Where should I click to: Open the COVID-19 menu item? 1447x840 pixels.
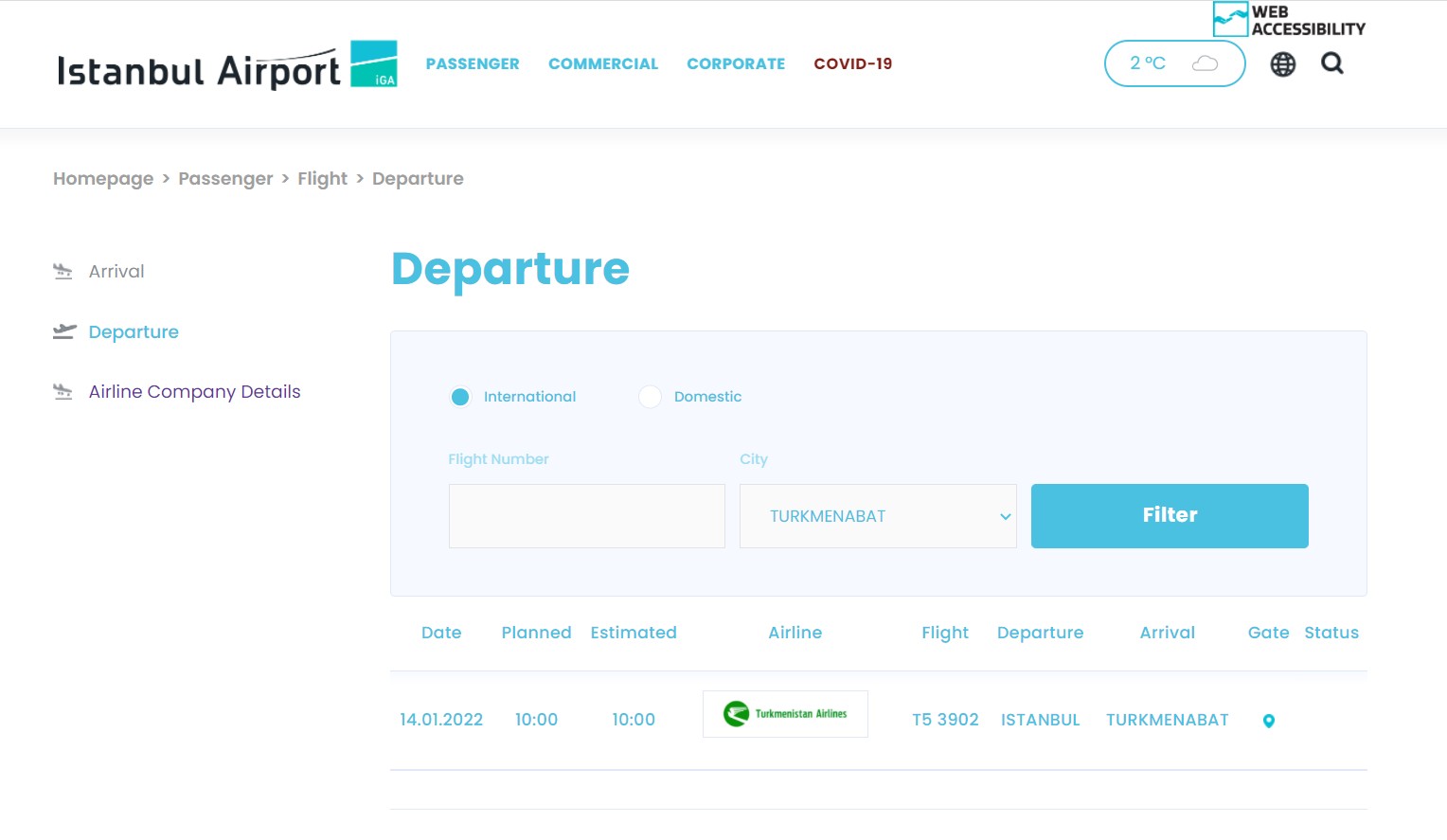pyautogui.click(x=853, y=63)
